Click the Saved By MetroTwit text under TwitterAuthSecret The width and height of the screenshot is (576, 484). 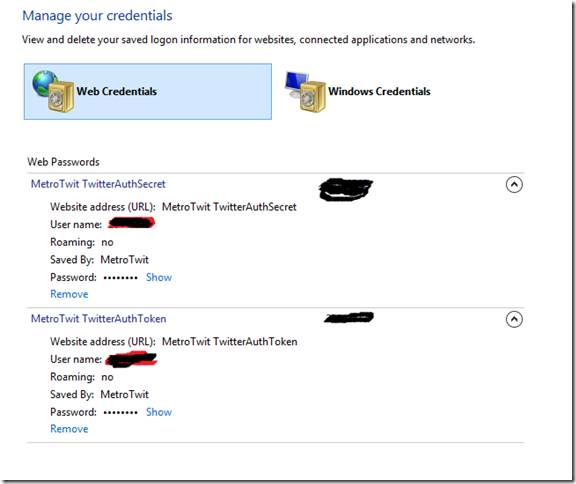pyautogui.click(x=99, y=260)
